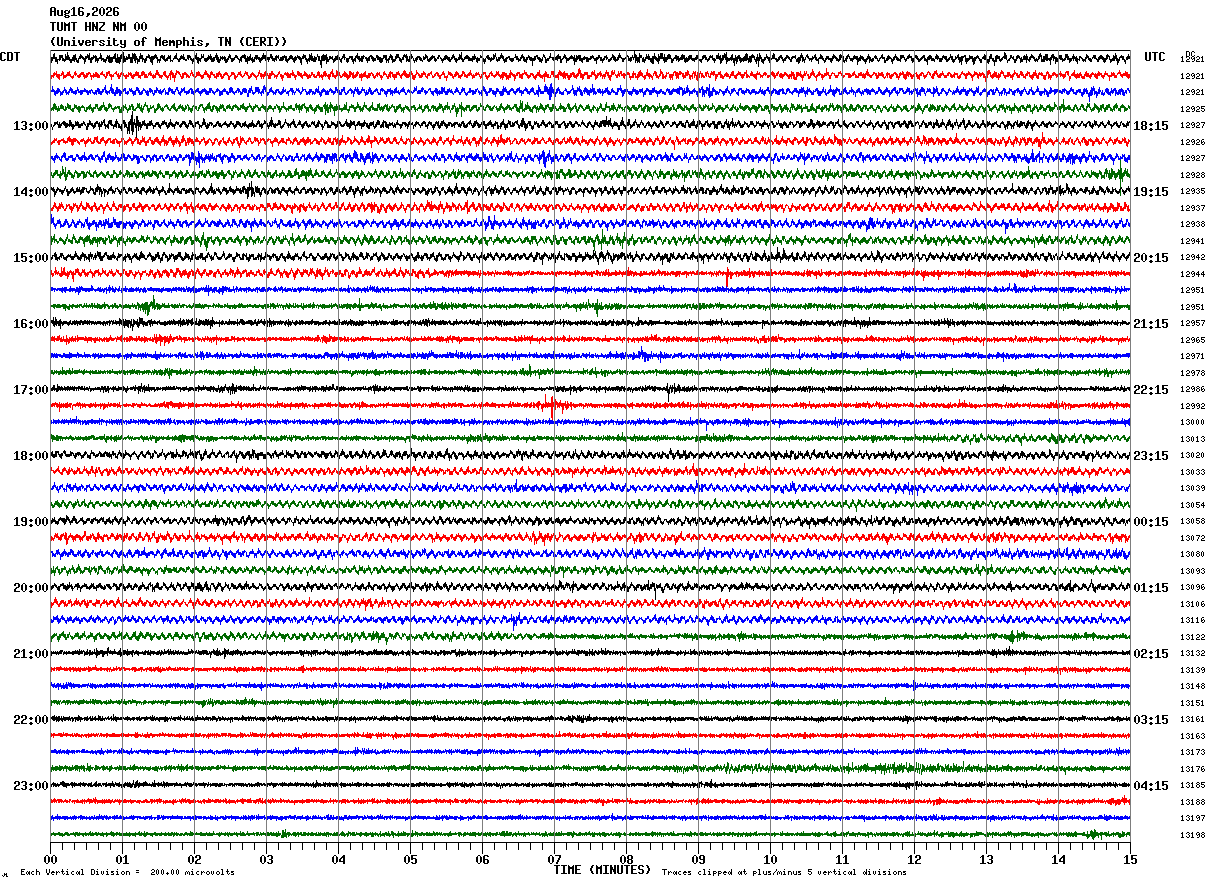Select the 14:00 CDT time label
Viewport: 1210px width, 886px height.
point(30,192)
